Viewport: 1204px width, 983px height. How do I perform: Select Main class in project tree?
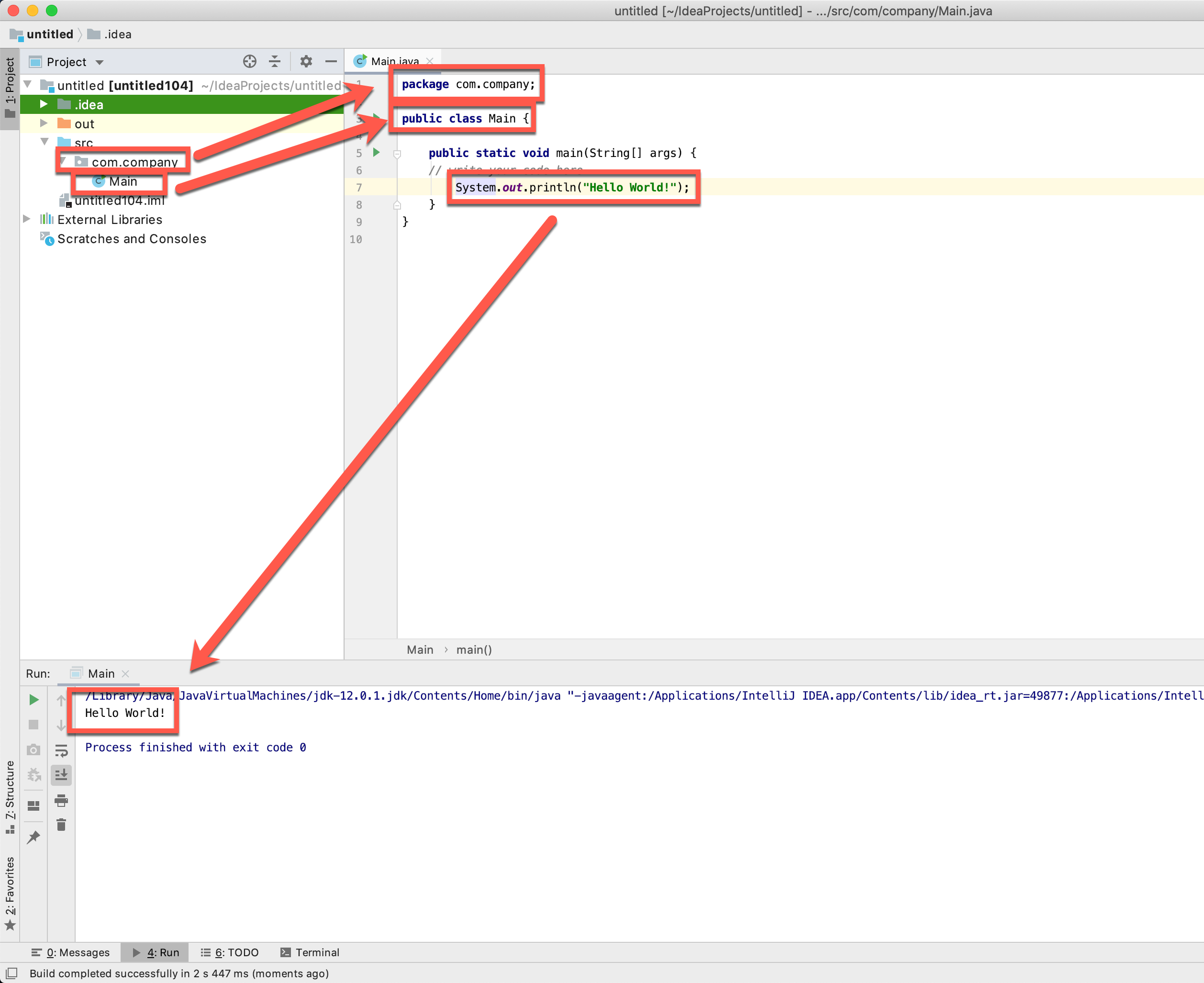coord(123,181)
